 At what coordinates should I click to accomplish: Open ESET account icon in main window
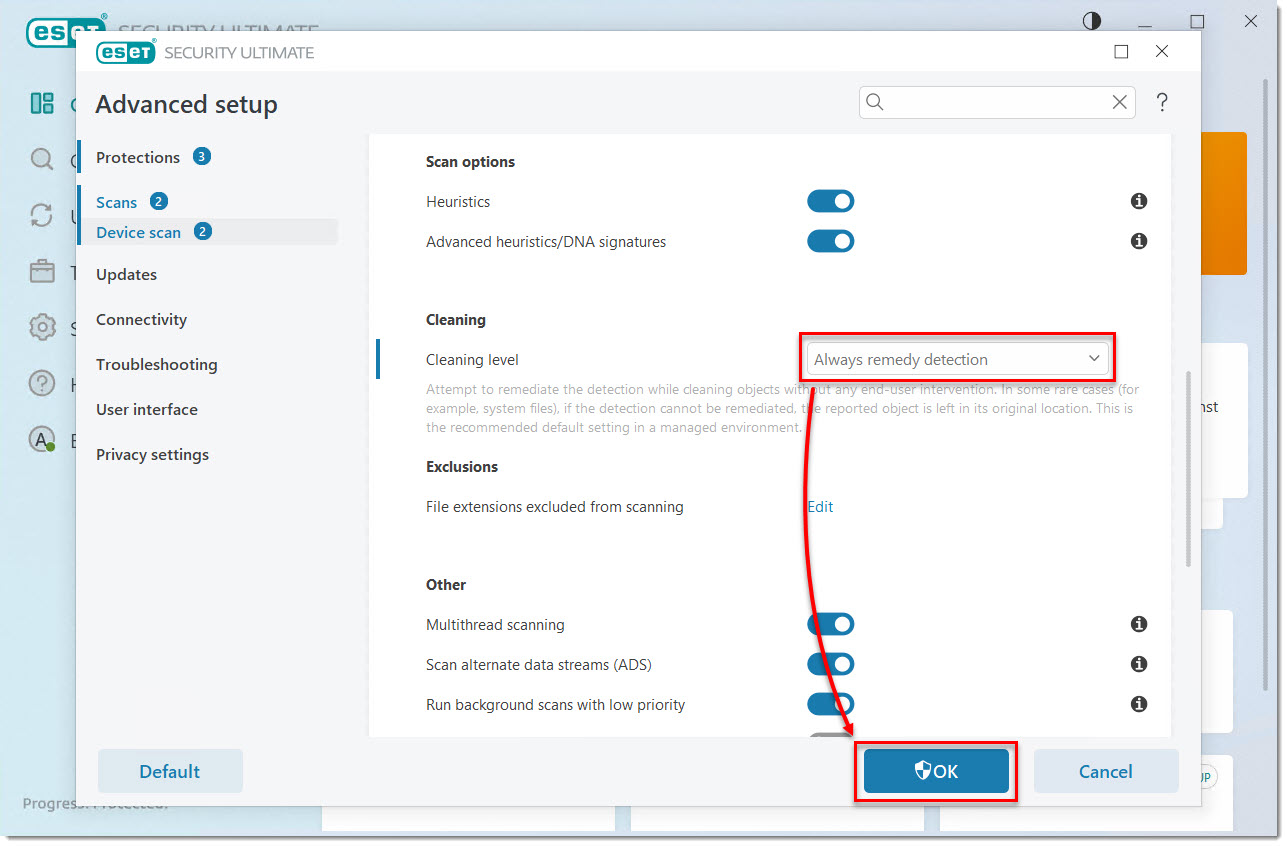pyautogui.click(x=42, y=439)
